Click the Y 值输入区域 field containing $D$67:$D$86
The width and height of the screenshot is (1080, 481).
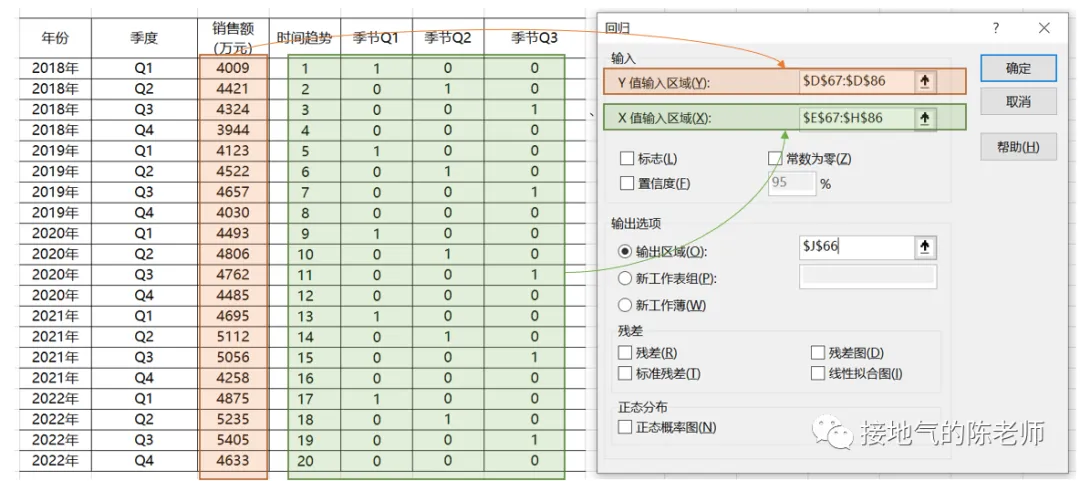pos(858,81)
